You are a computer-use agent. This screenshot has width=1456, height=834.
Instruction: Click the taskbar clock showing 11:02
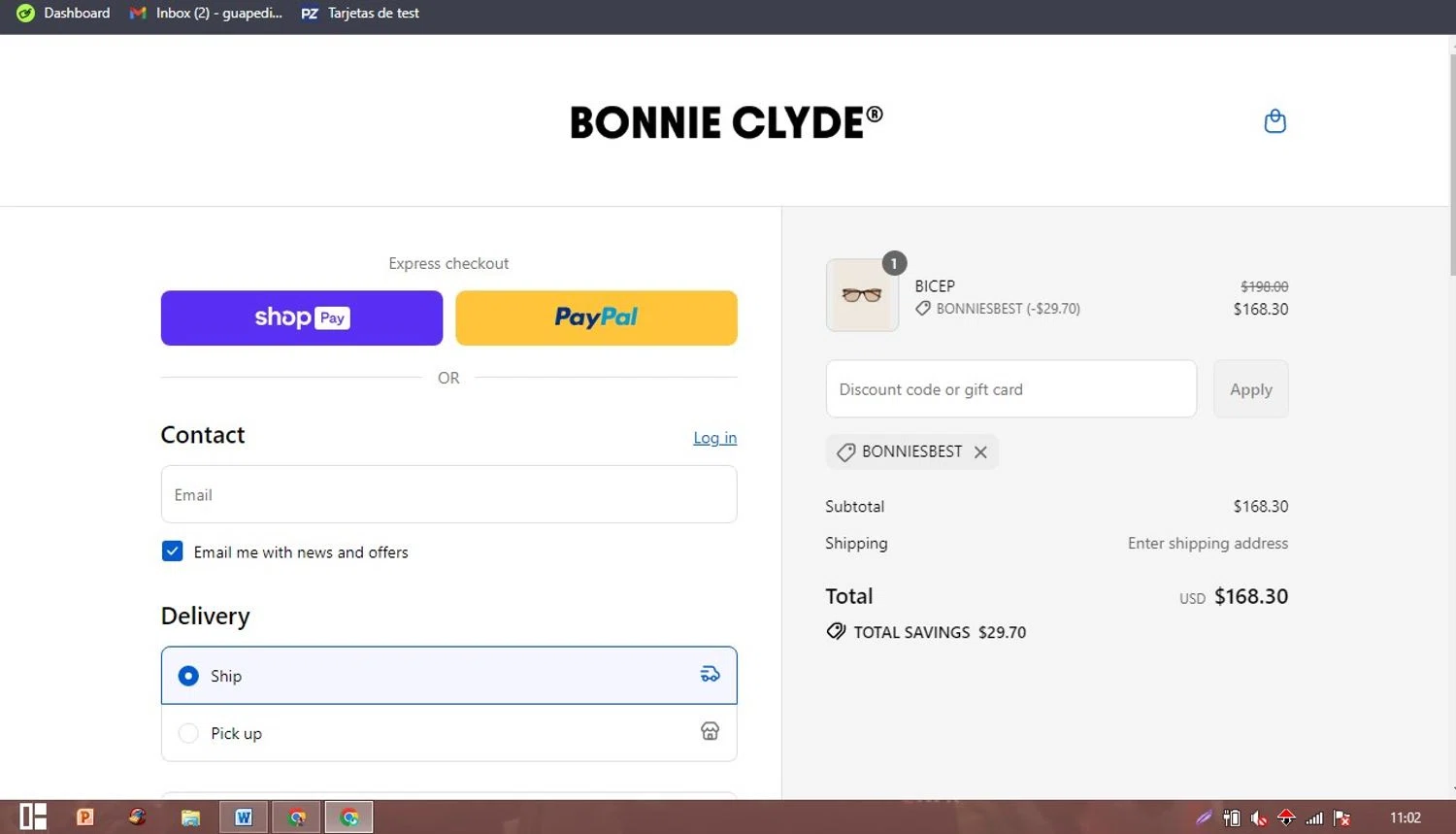1405,817
